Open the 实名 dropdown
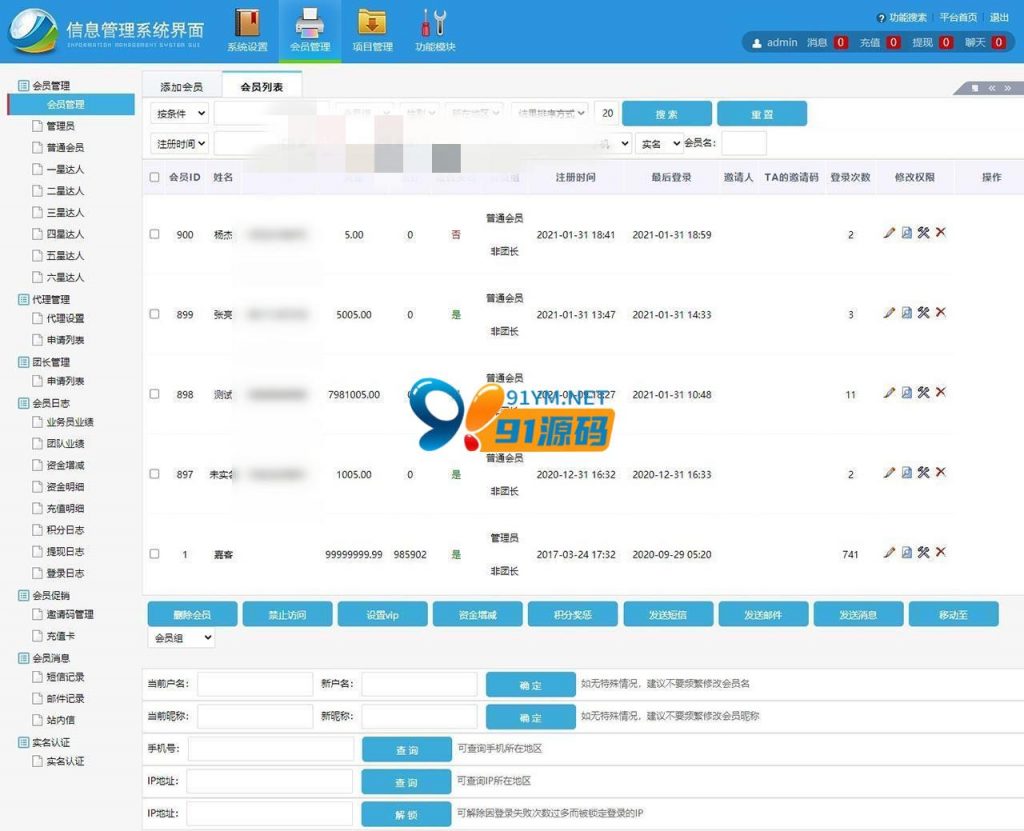Screen dimensions: 1024x831 (659, 143)
